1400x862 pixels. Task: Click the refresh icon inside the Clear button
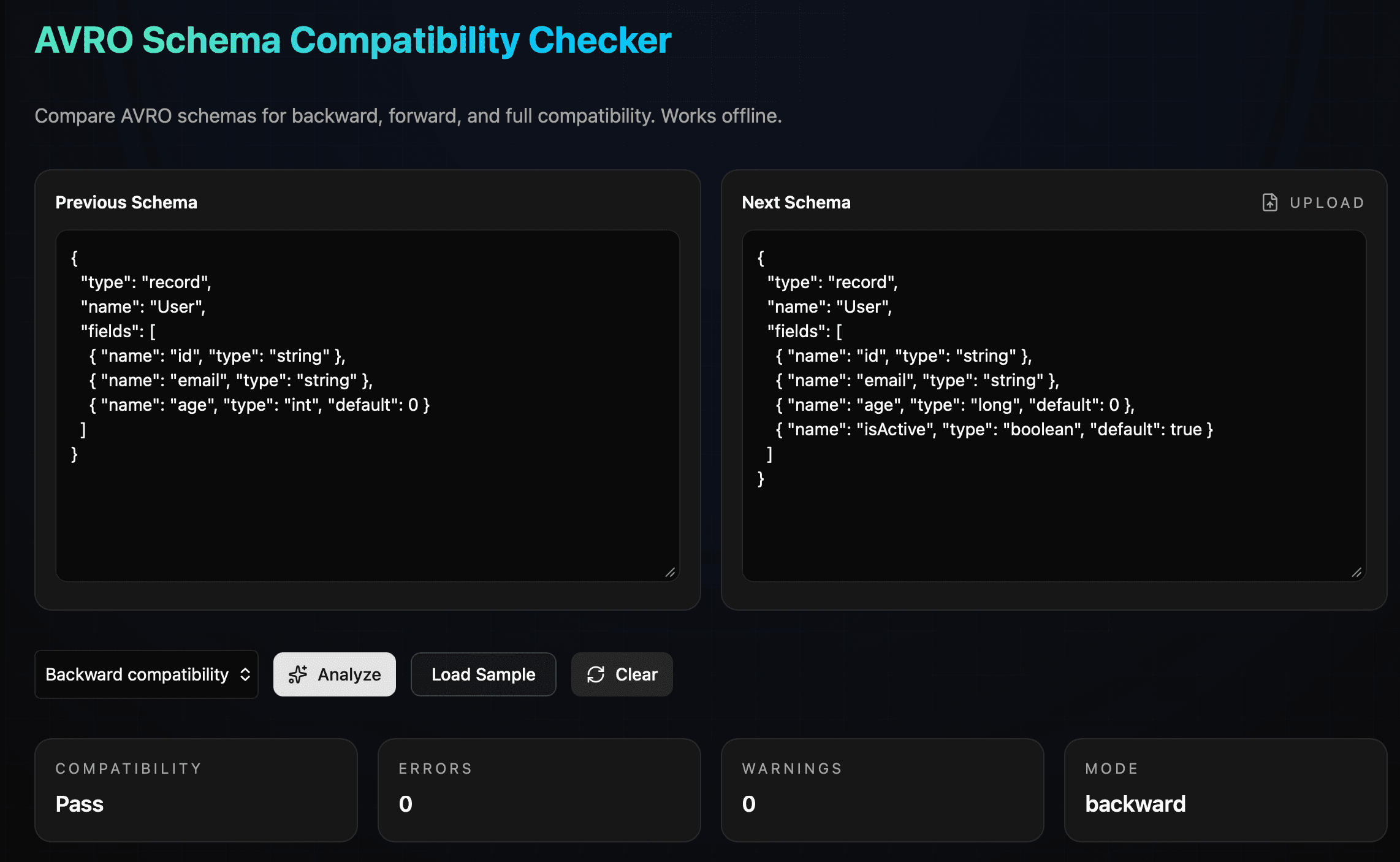(x=594, y=674)
